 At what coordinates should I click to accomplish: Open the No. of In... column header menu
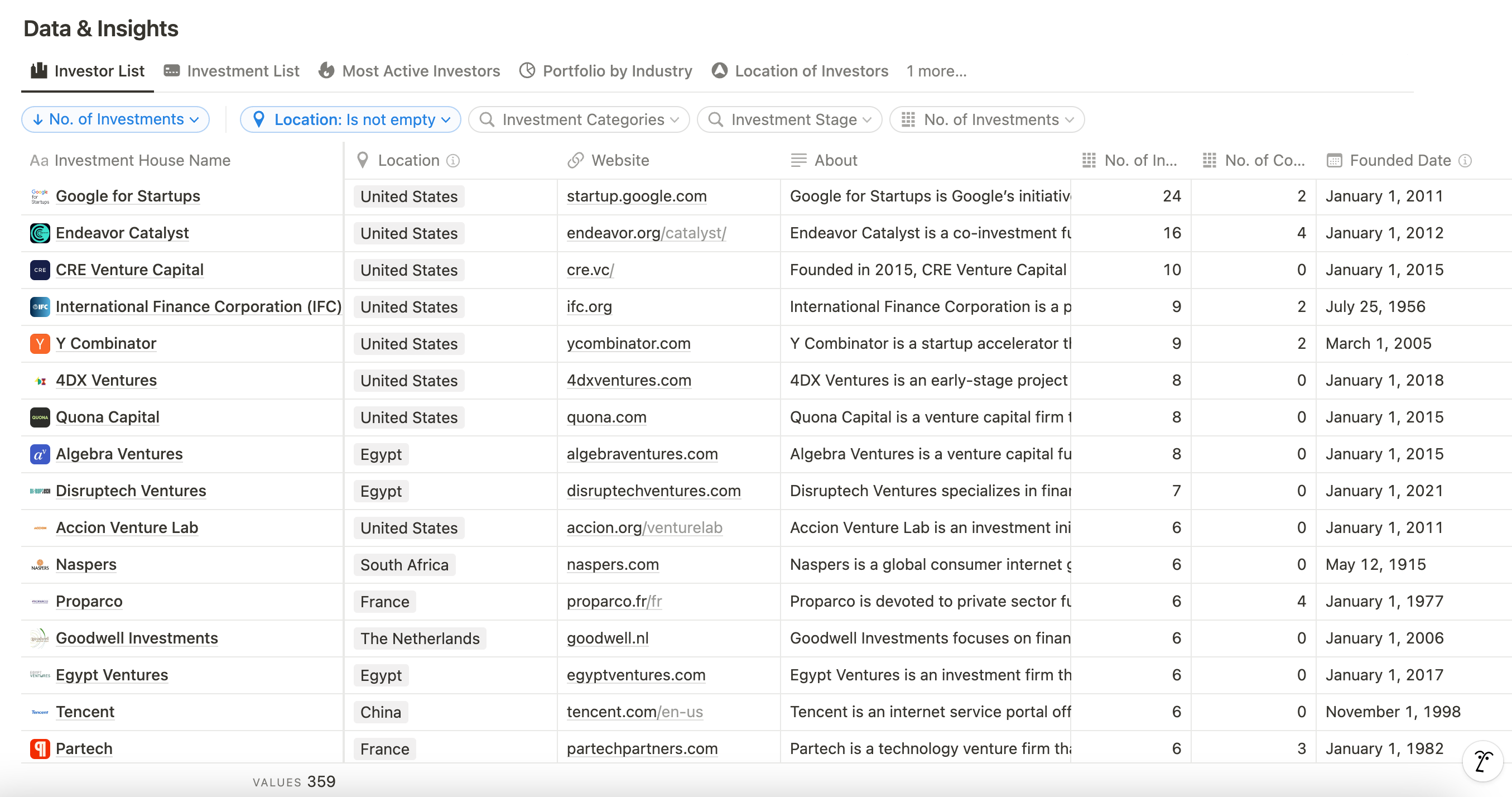pos(1130,160)
